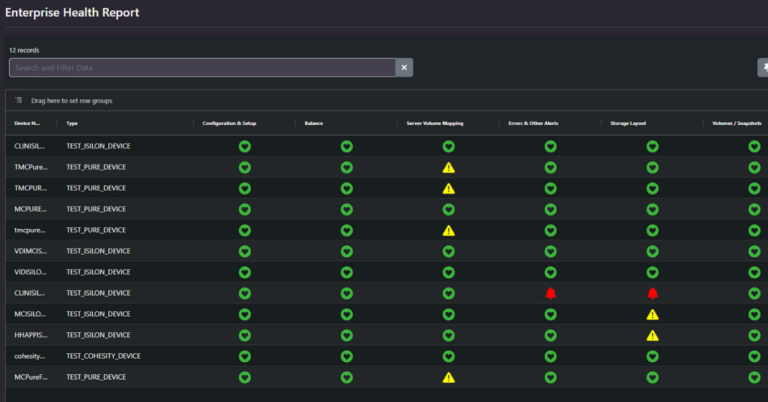Focus the Search and Filter Data field

pos(200,68)
